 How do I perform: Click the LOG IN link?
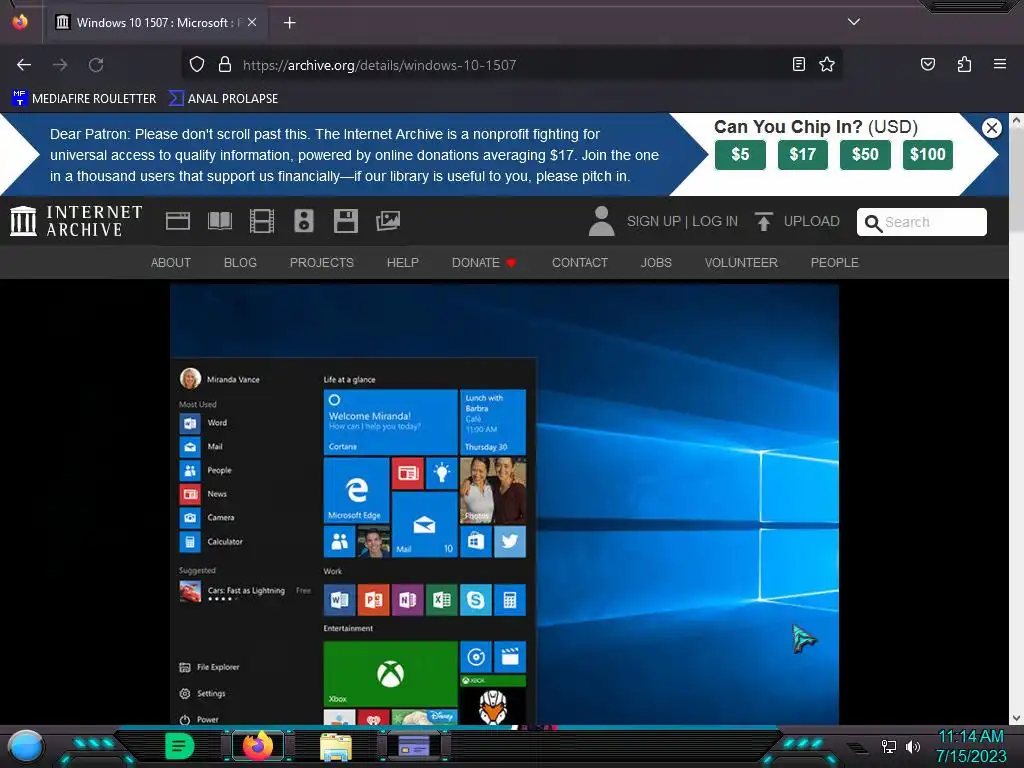pyautogui.click(x=714, y=221)
